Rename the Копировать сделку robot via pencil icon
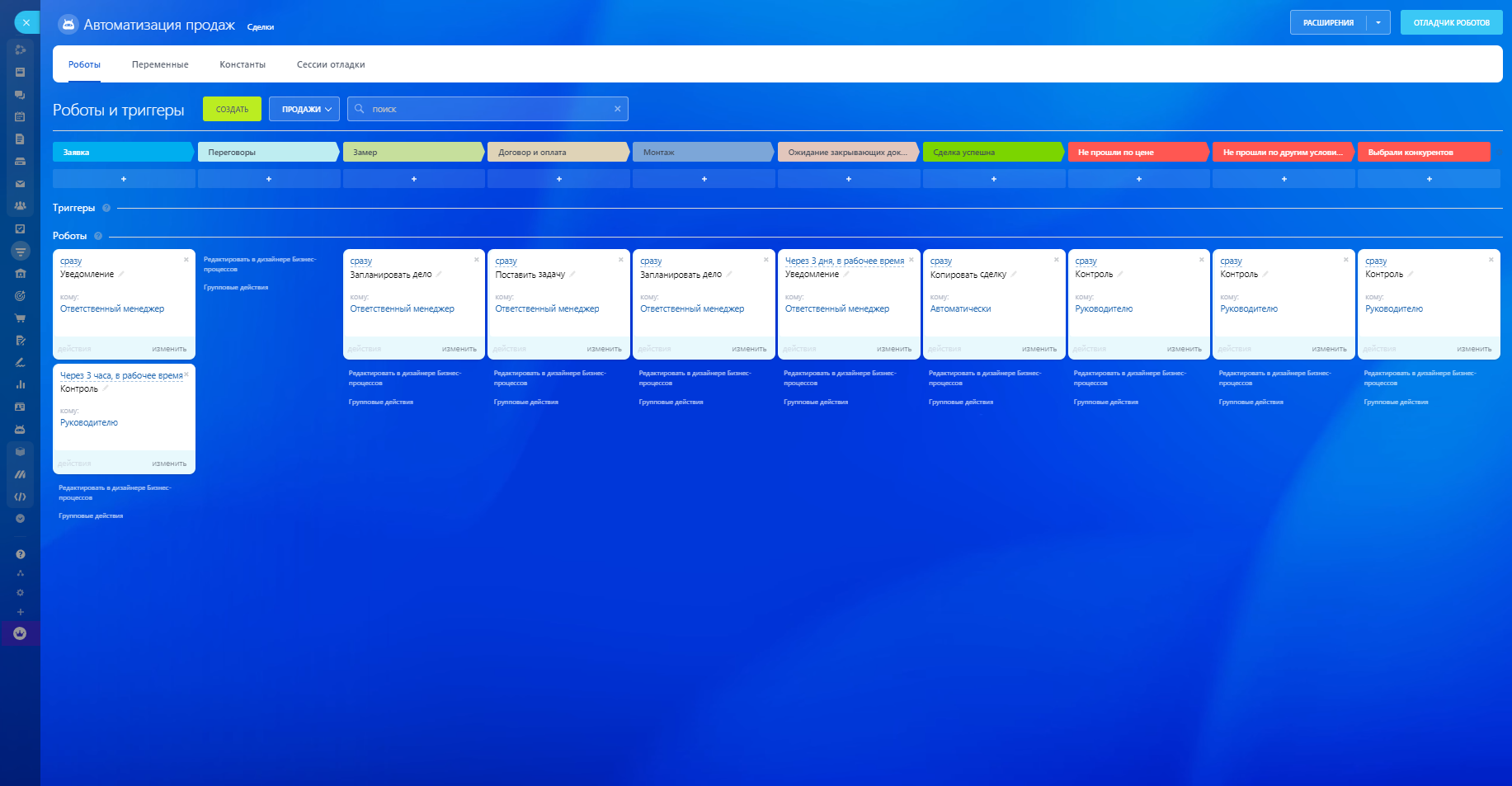This screenshot has width=1512, height=786. coord(1014,275)
